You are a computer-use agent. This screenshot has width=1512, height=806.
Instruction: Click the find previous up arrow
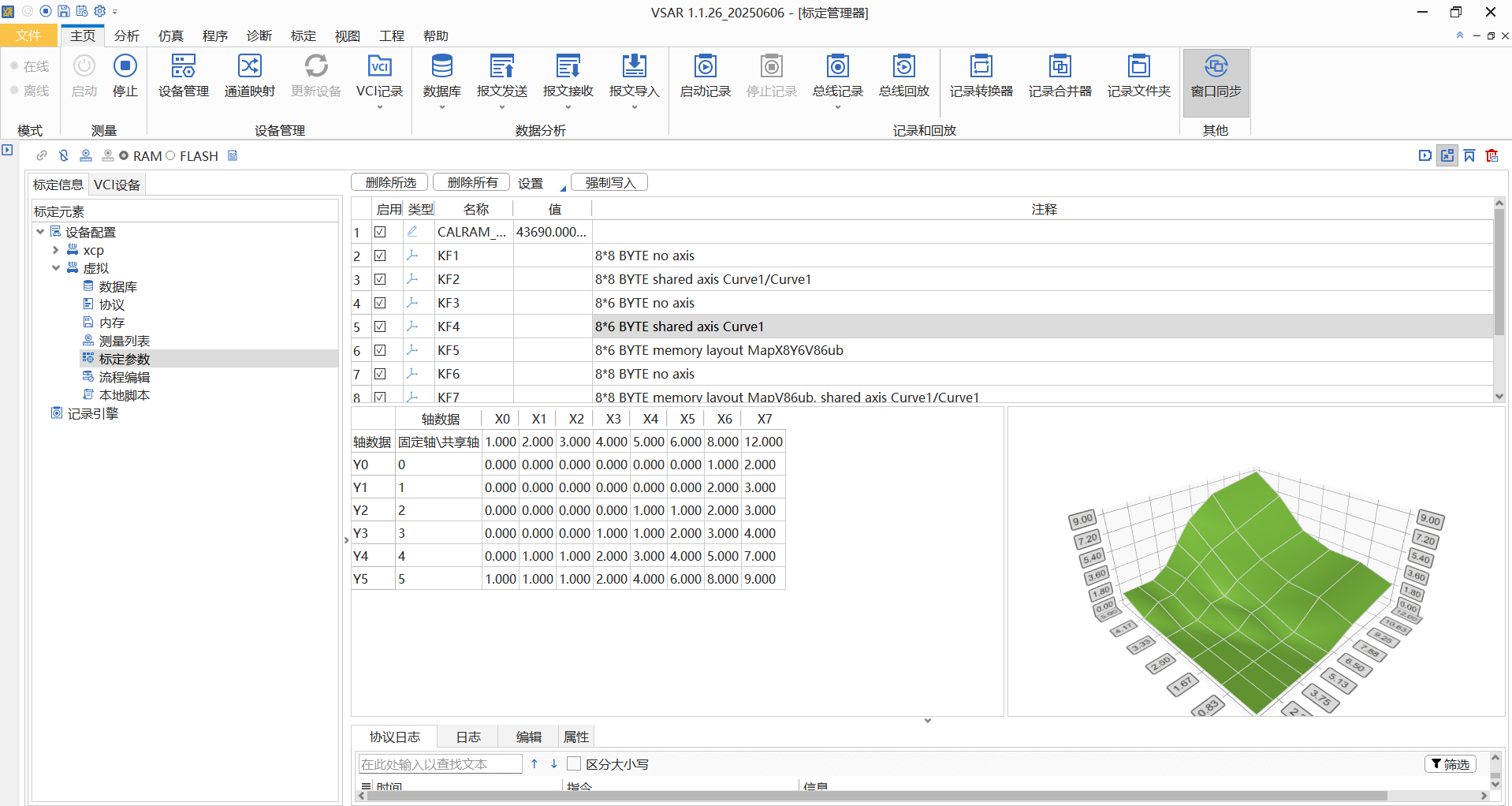click(534, 763)
